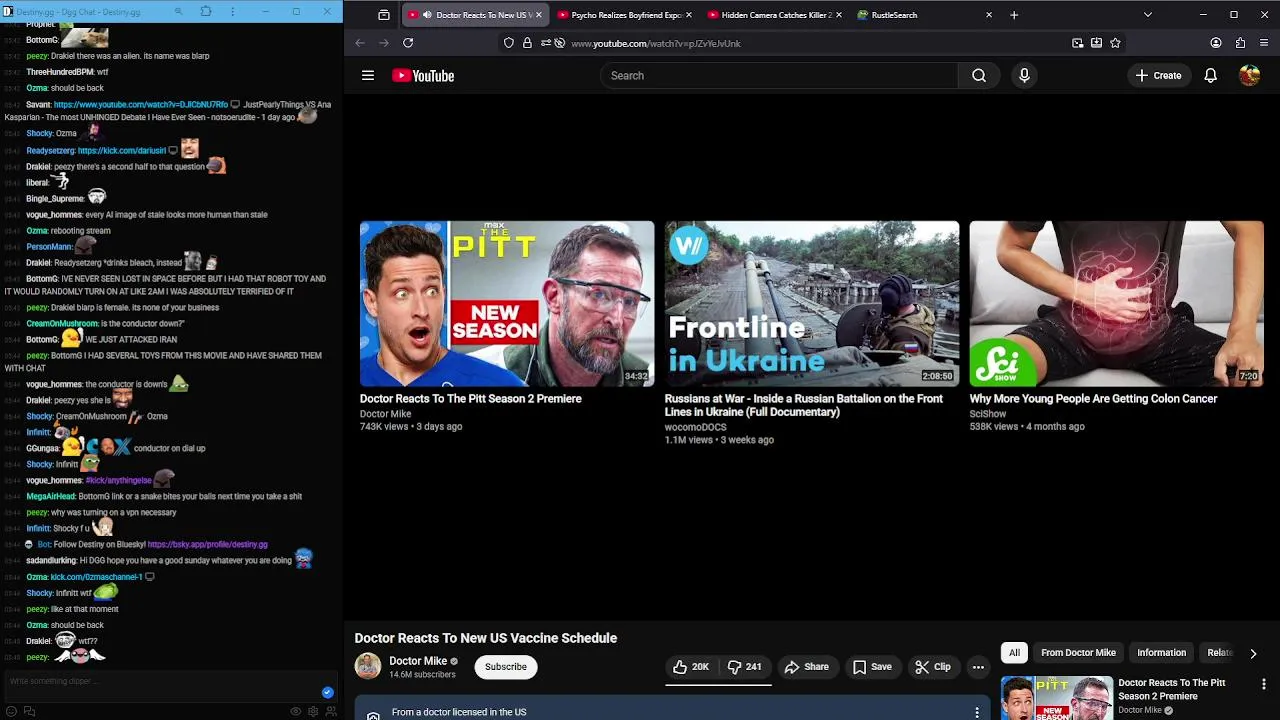Screen dimensions: 1280x720
Task: Open the three-dot more actions for the video
Action: [x=978, y=667]
